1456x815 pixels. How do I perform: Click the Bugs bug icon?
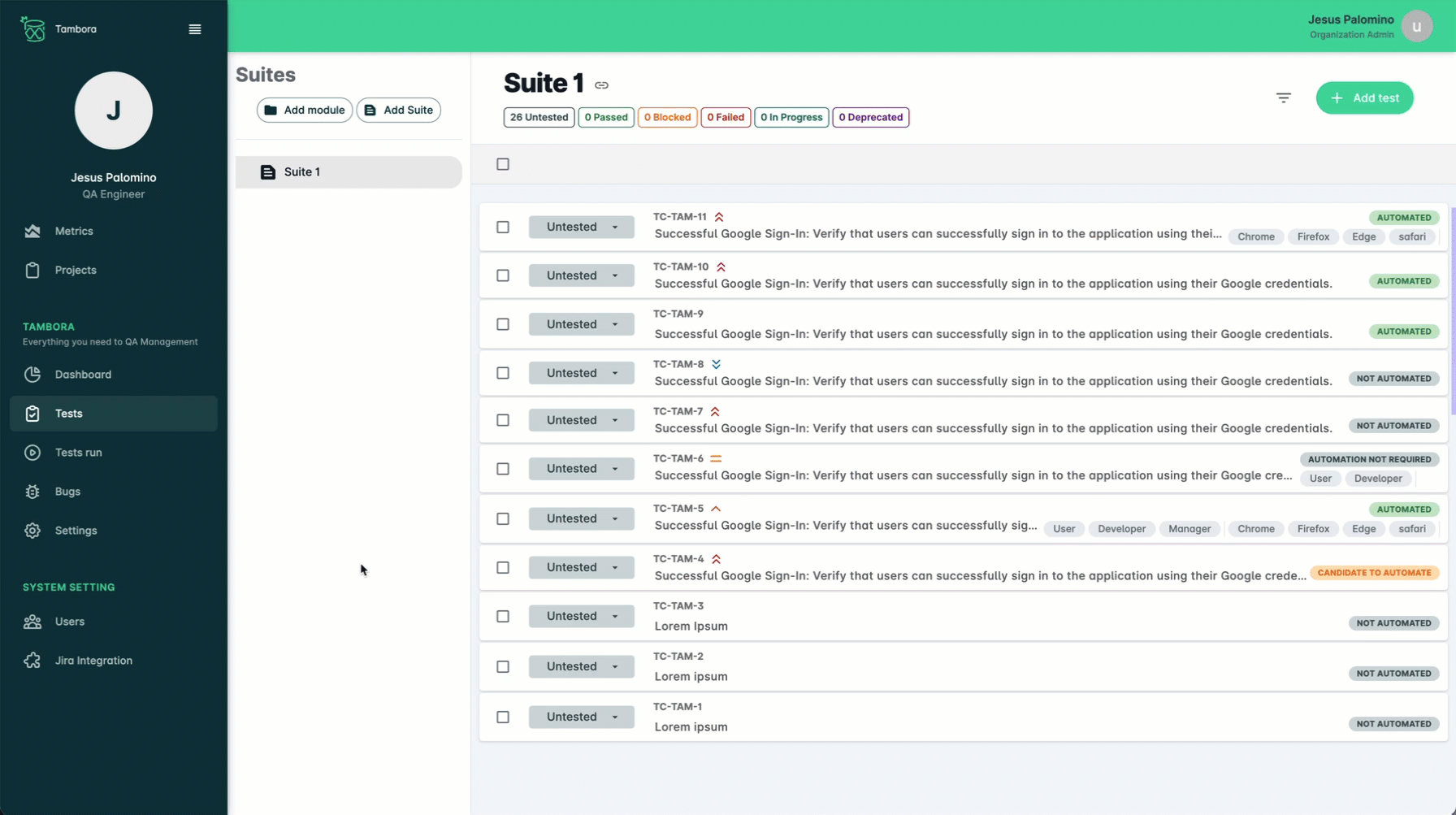32,492
